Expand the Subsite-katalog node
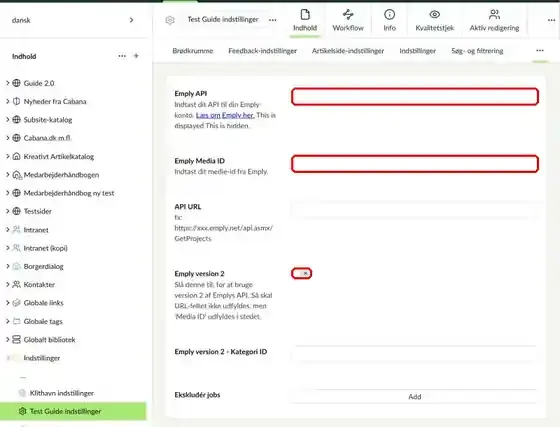Screen dimensions: 560x427 pyautogui.click(x=8, y=120)
